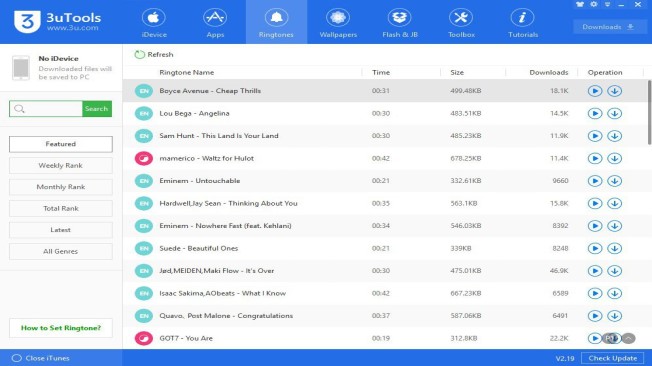The image size is (652, 366).
Task: Select the Featured category
Action: 61,144
